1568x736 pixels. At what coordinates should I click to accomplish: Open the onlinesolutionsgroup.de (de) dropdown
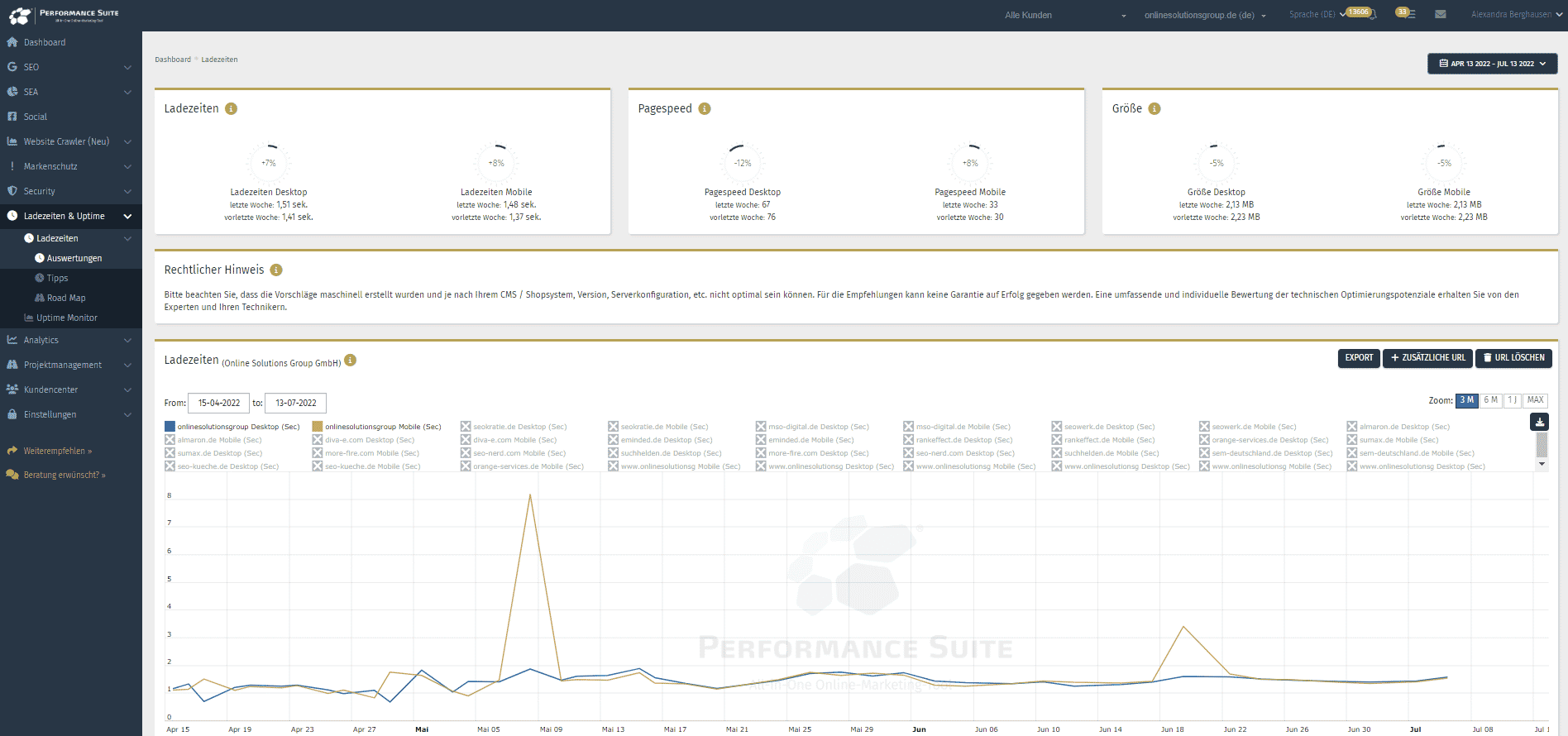pyautogui.click(x=1205, y=15)
